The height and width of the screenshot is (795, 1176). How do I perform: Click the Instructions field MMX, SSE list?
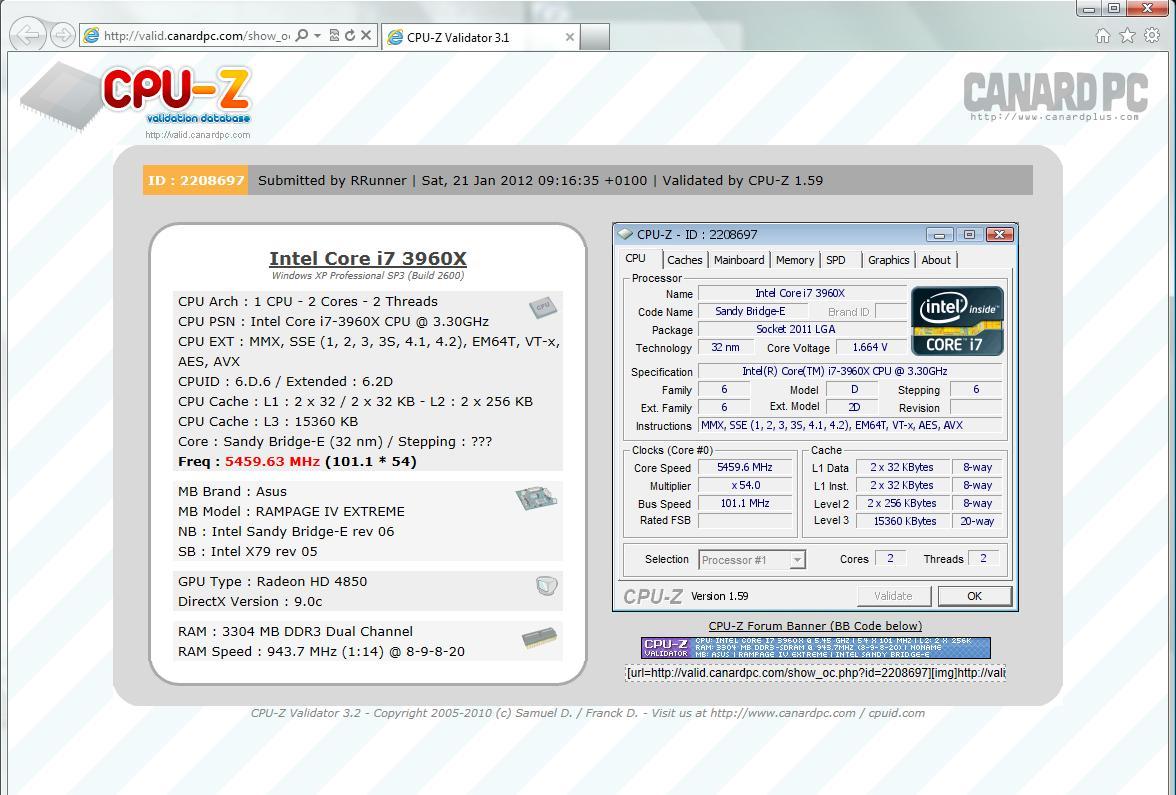coord(850,425)
